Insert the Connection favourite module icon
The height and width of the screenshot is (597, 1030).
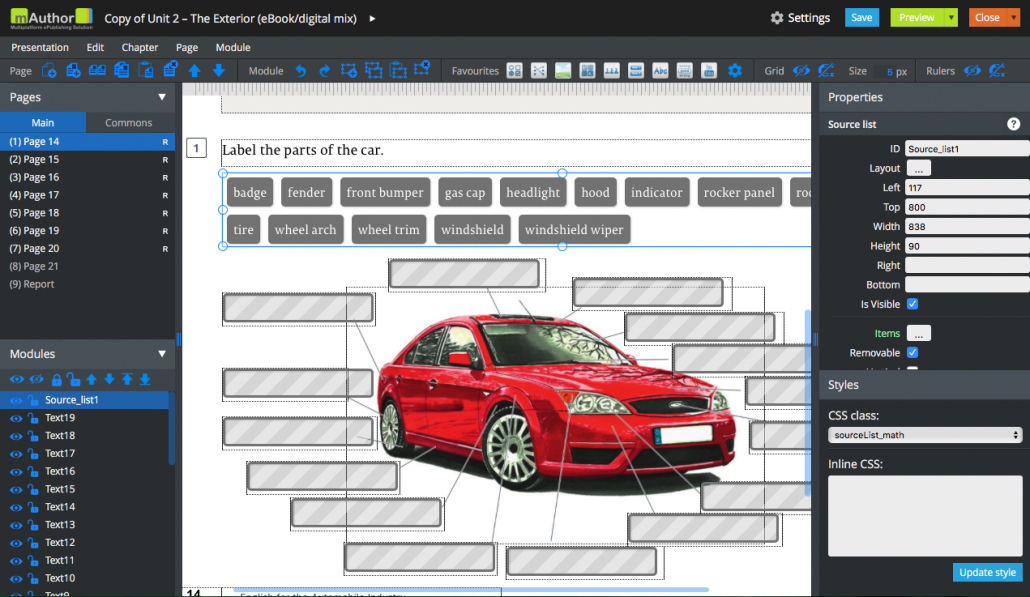(x=539, y=70)
